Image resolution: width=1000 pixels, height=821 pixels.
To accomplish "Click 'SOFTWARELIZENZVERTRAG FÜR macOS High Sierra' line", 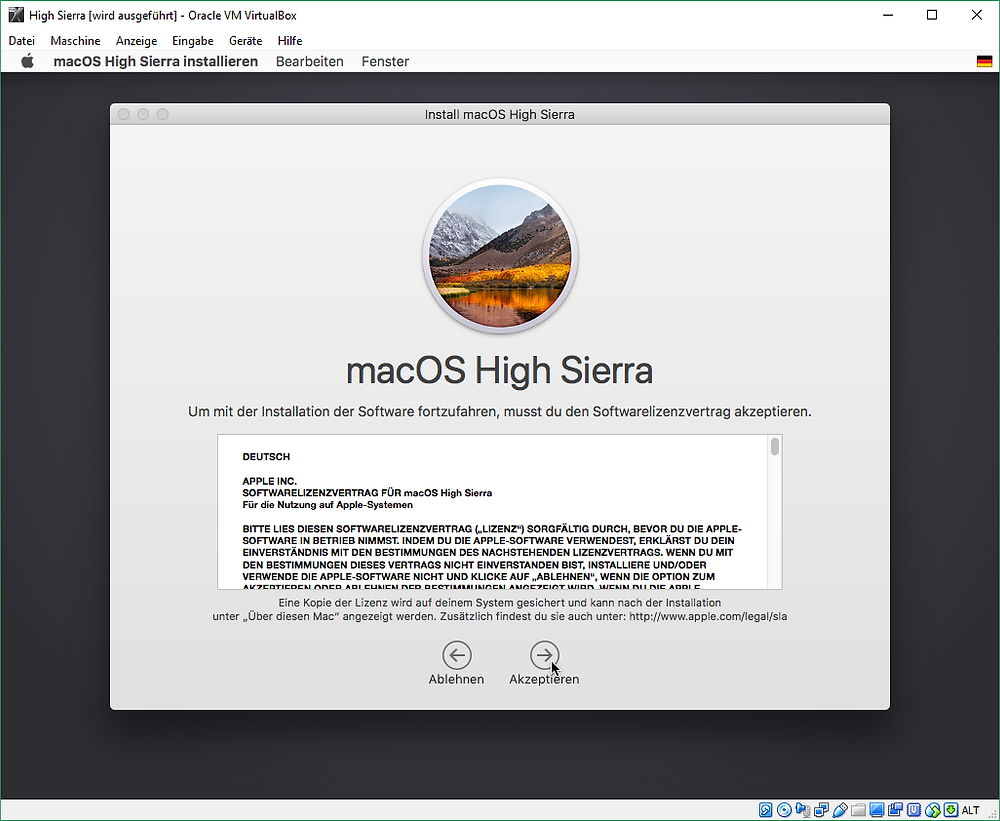I will click(367, 493).
